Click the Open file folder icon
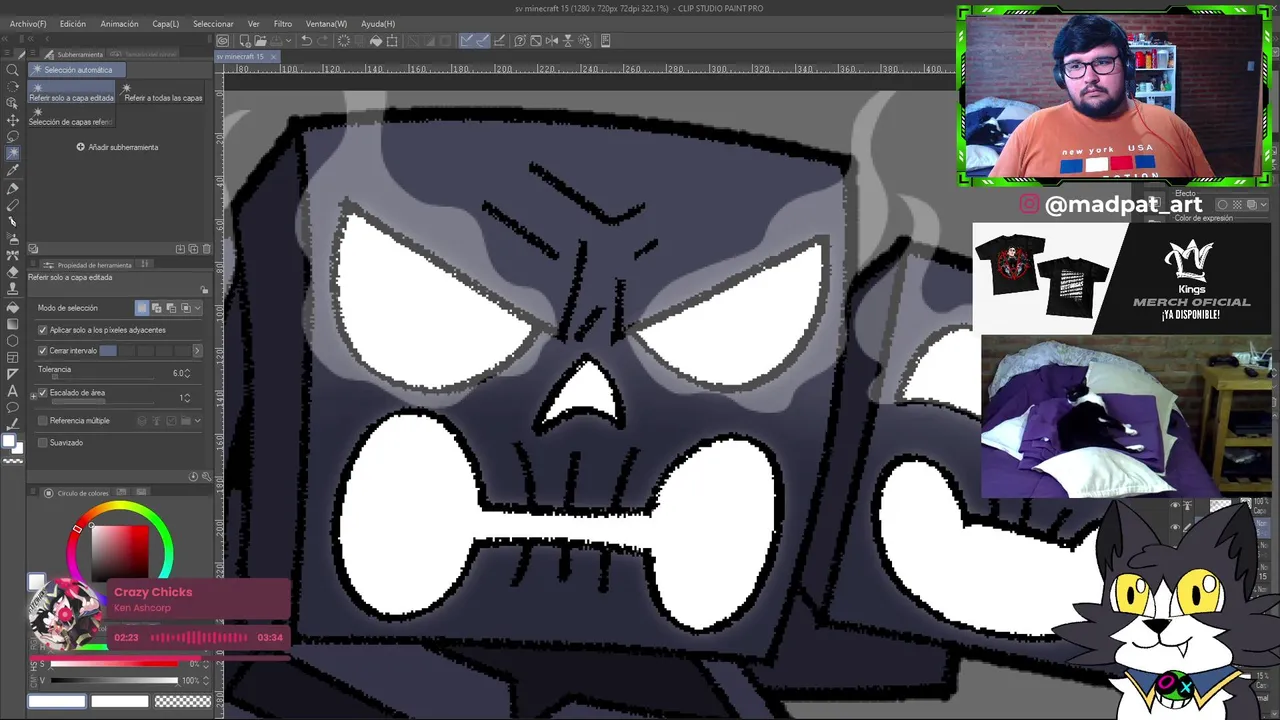Screen dimensions: 1280x720 click(x=260, y=41)
